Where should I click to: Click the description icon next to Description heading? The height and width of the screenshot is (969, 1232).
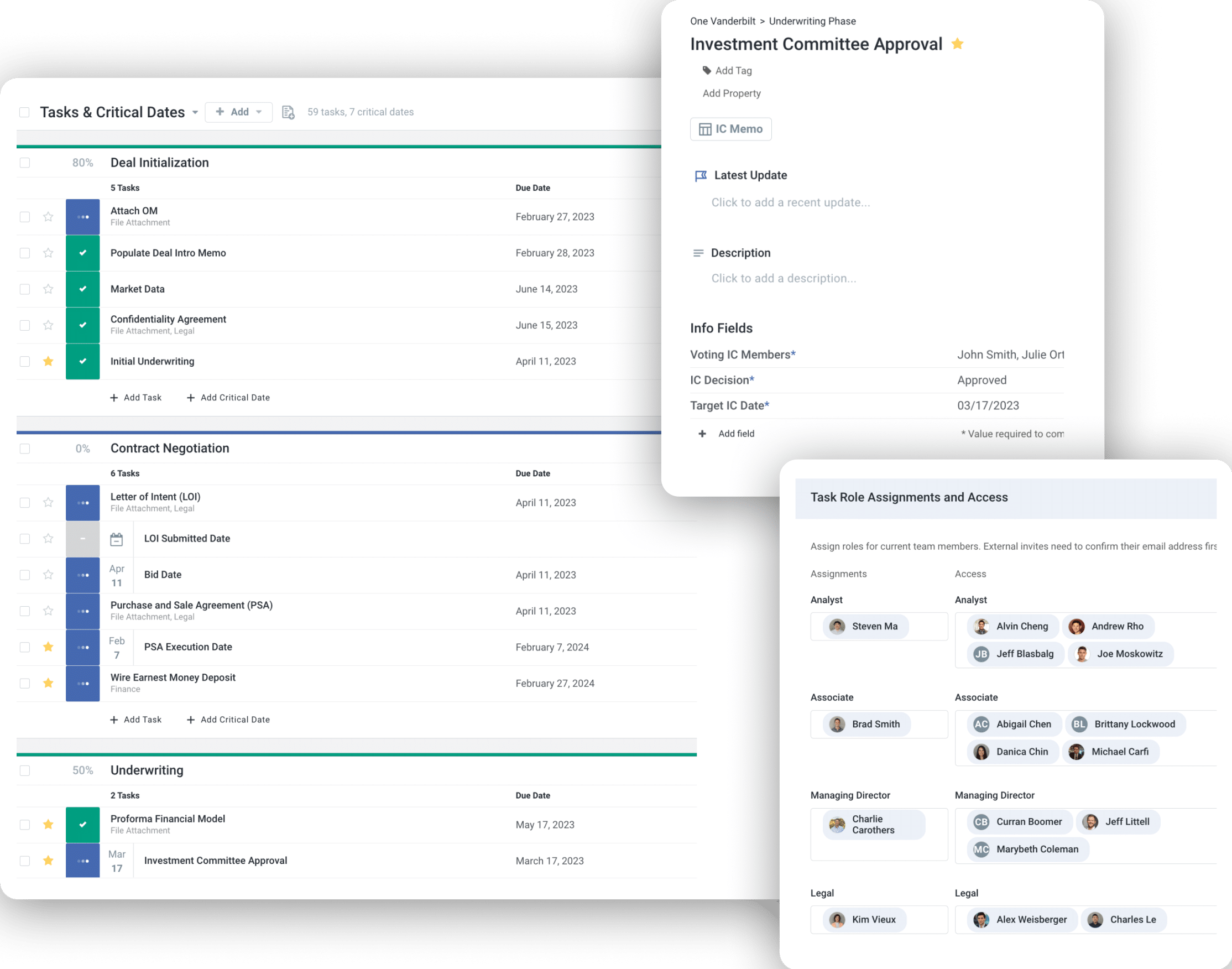click(698, 253)
